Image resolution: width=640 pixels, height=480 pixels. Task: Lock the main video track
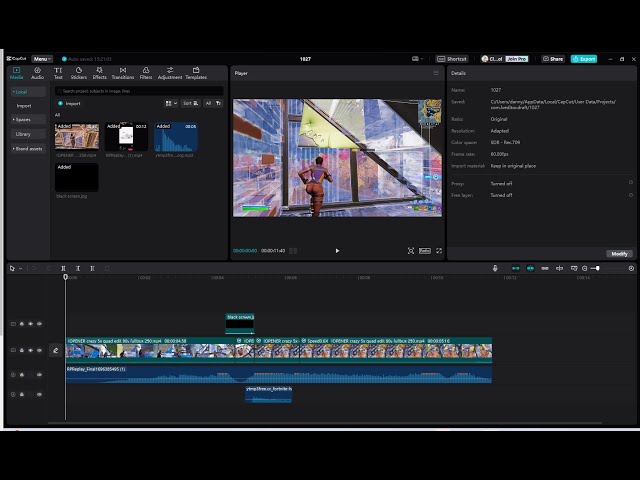pyautogui.click(x=22, y=350)
